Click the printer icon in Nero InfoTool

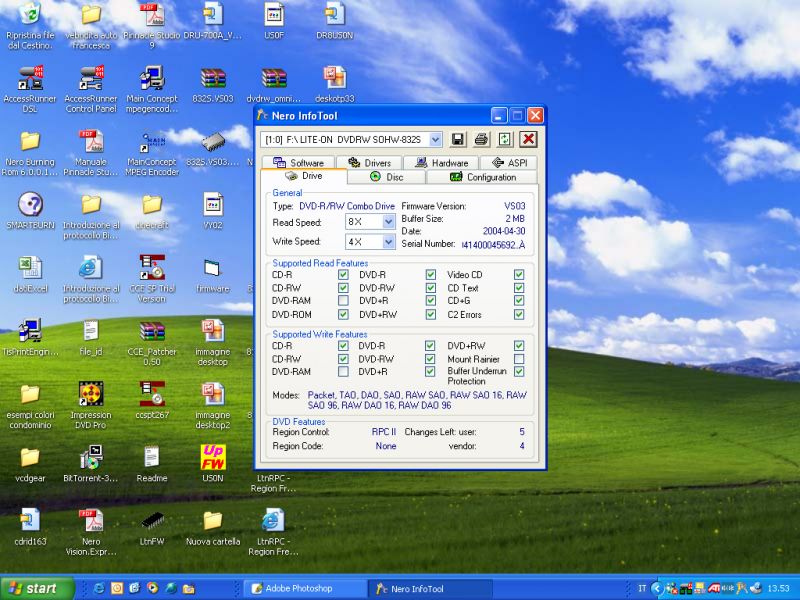pyautogui.click(x=481, y=139)
